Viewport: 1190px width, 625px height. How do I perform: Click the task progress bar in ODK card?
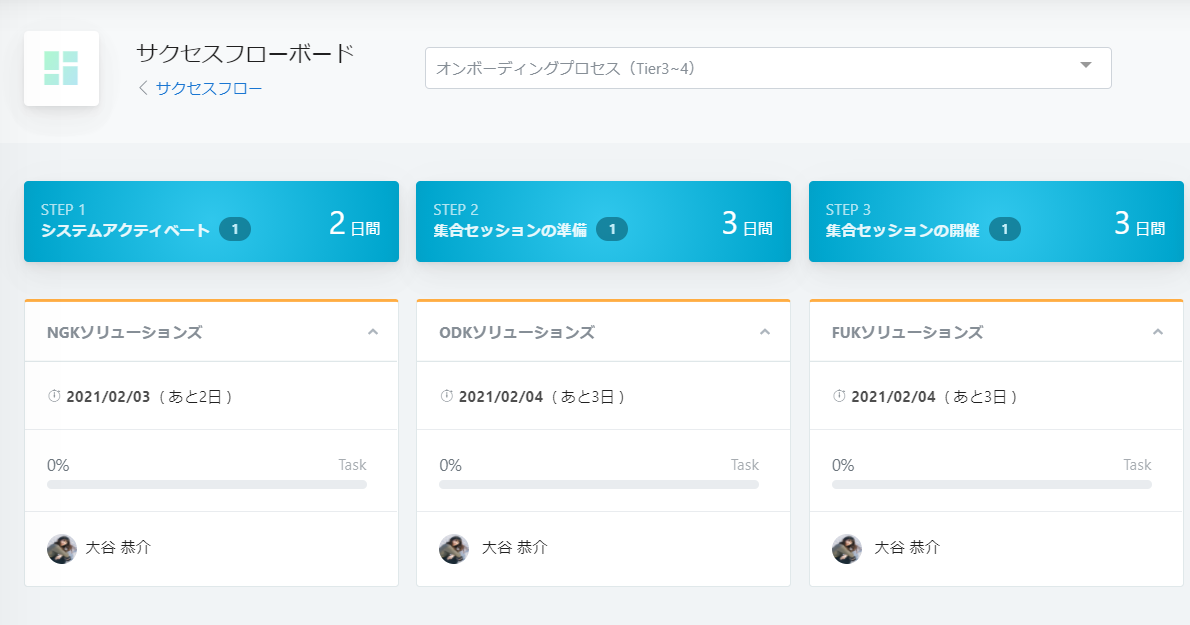tap(599, 485)
